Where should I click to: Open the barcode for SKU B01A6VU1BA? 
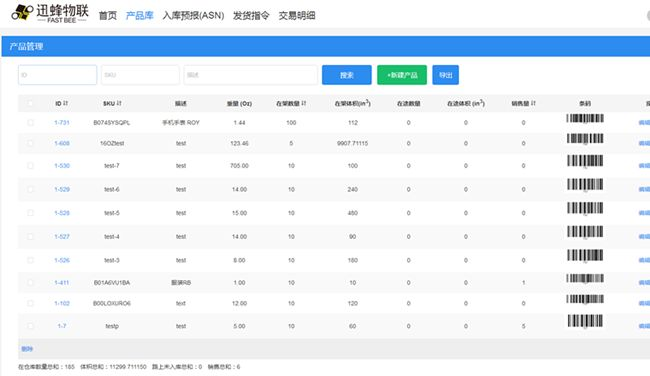tap(585, 279)
